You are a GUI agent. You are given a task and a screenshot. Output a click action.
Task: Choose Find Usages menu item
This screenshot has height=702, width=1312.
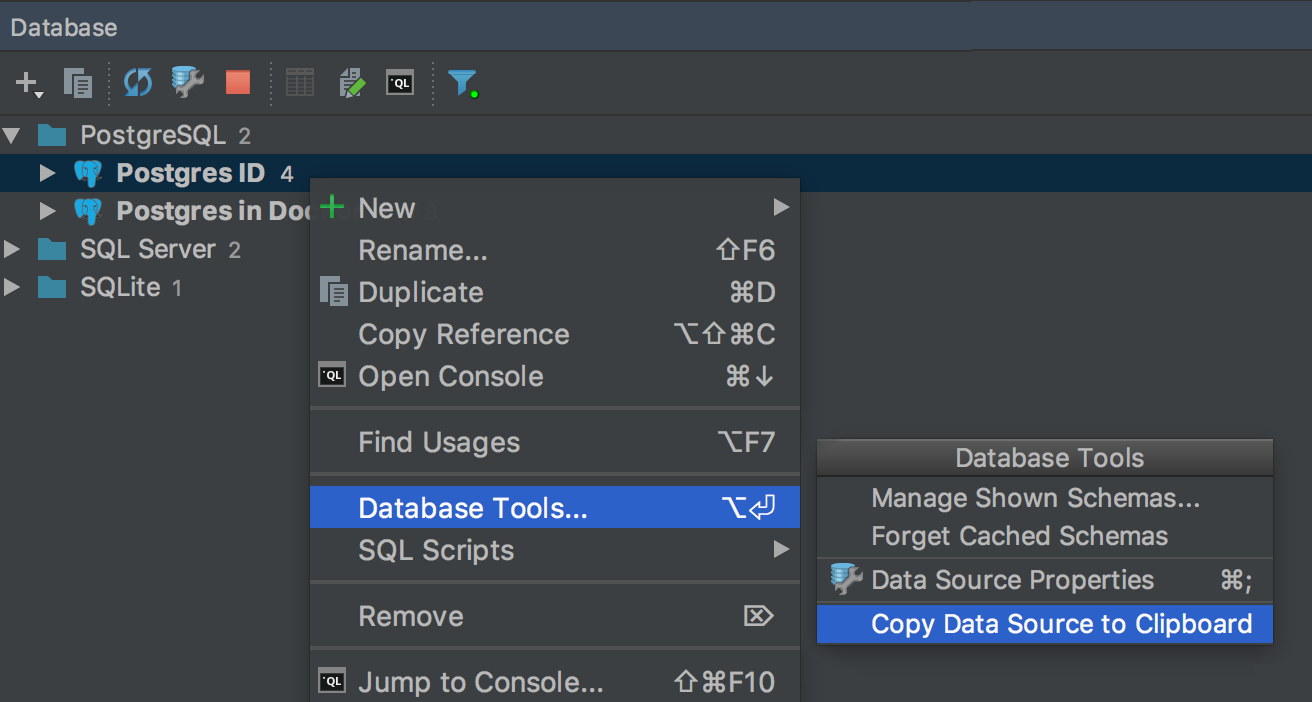pos(555,442)
